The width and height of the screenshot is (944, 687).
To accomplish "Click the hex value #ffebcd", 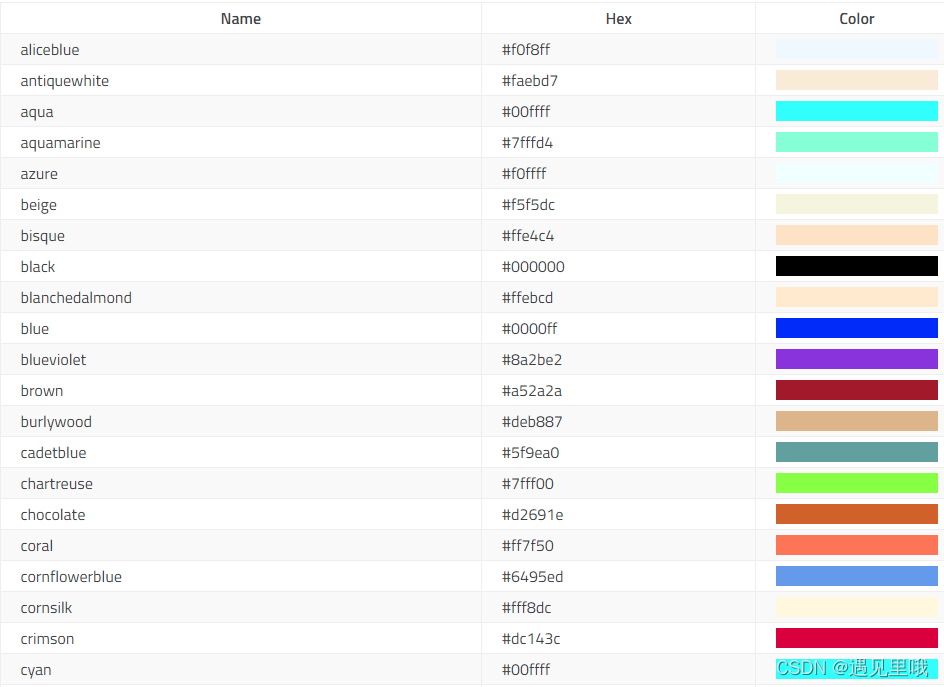I will [527, 297].
